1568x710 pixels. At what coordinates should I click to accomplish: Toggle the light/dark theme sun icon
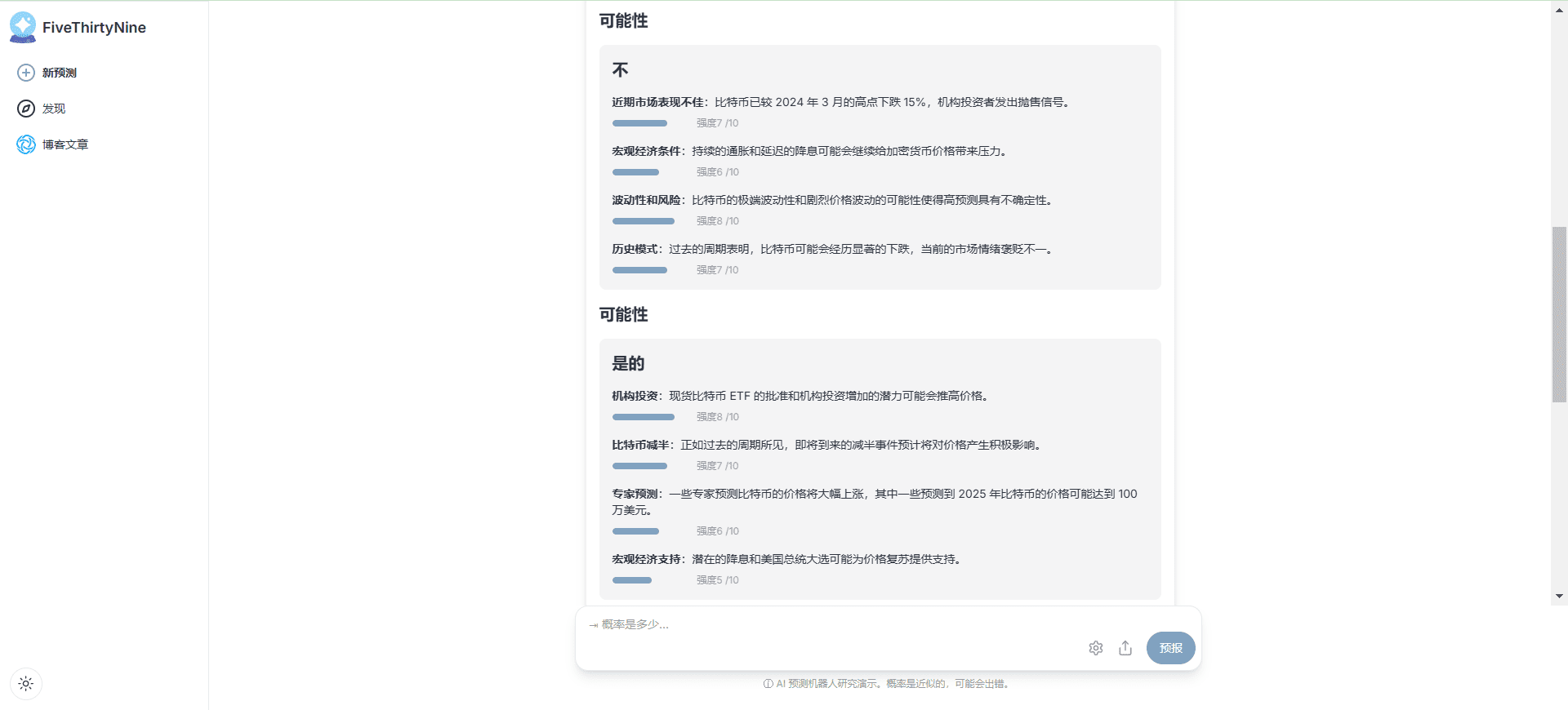click(26, 684)
